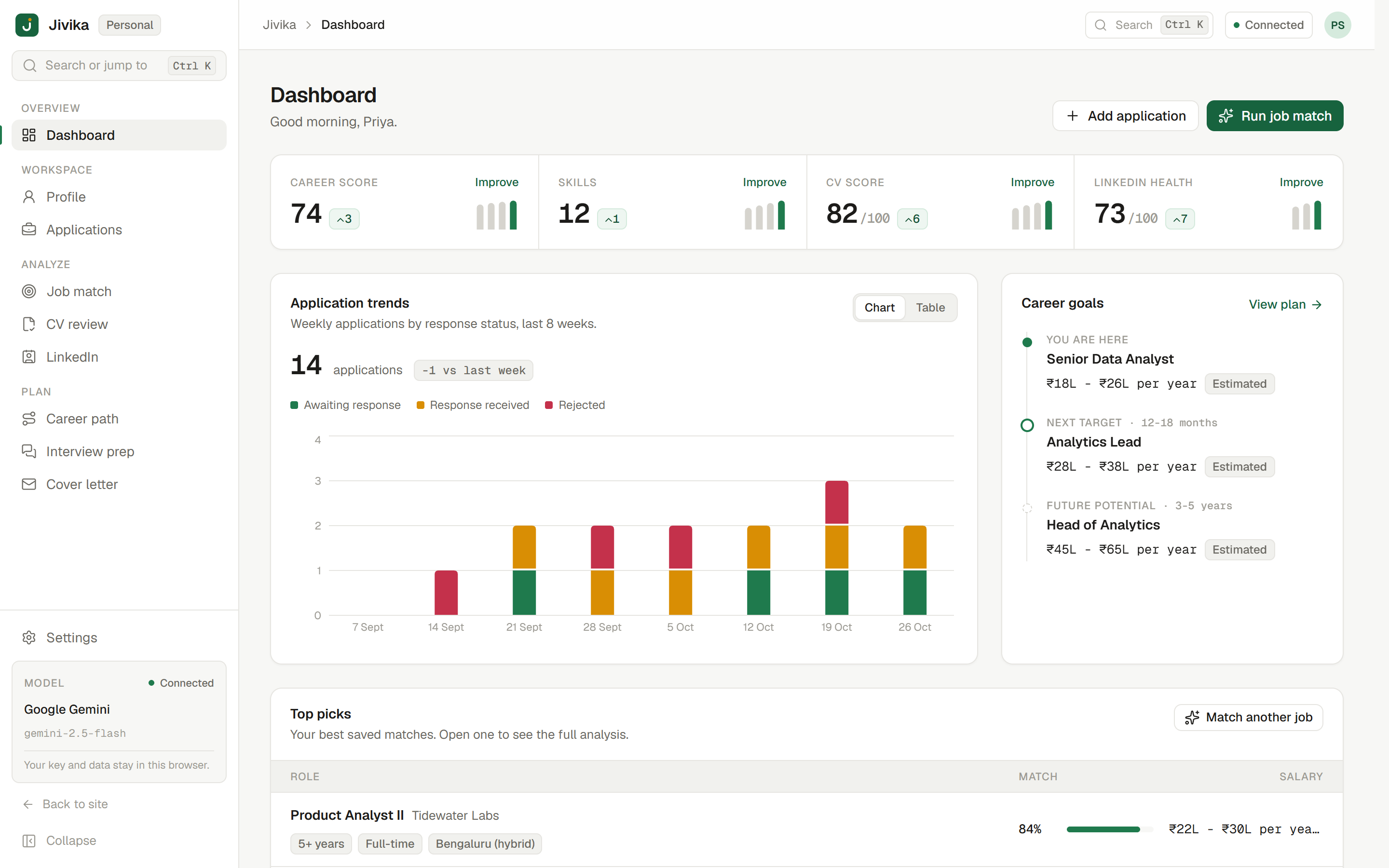Click the 19 Oct rejected bar segment
The image size is (1389, 868).
[836, 502]
